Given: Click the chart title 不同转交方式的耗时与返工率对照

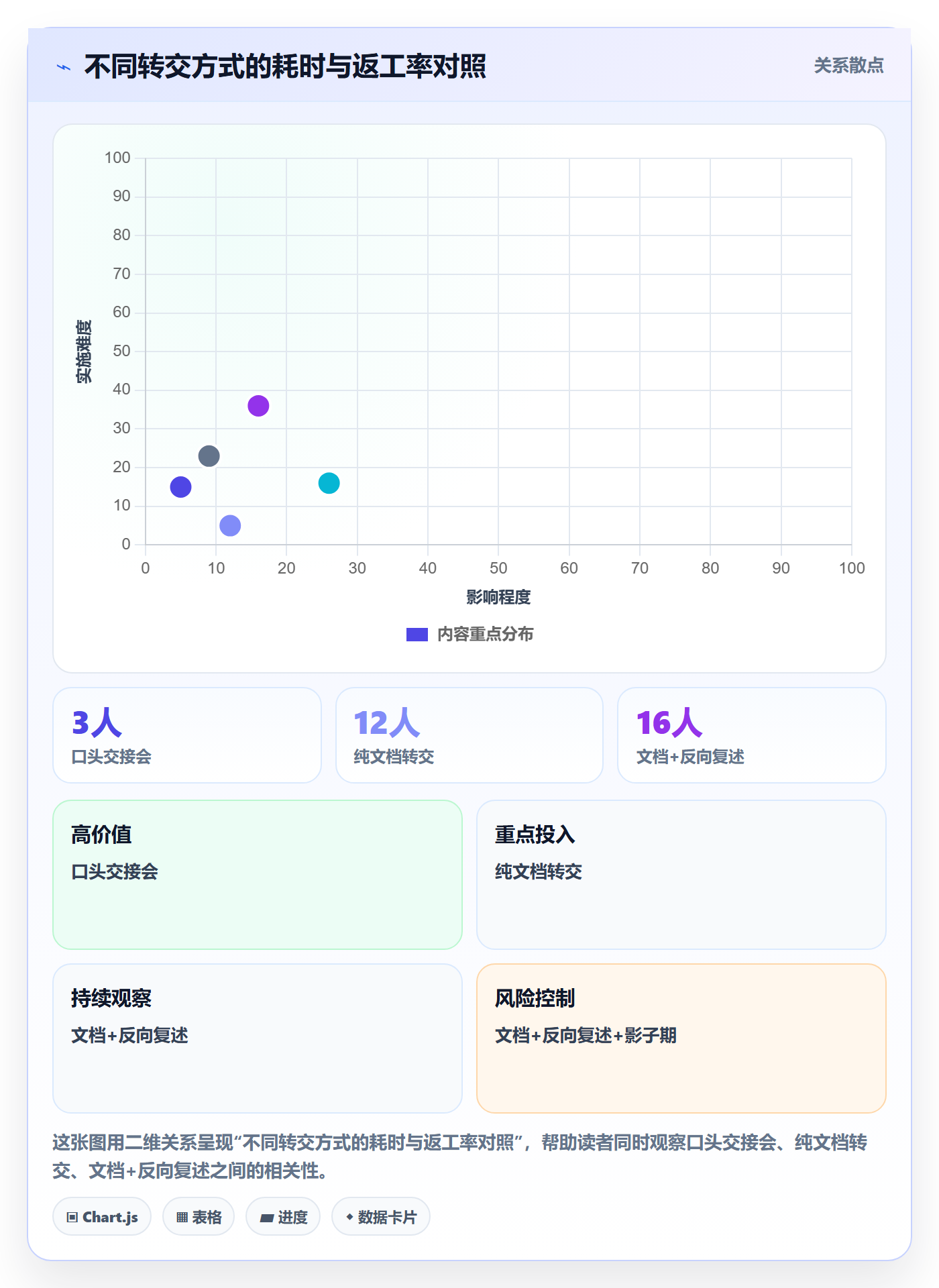Looking at the screenshot, I should (x=285, y=67).
